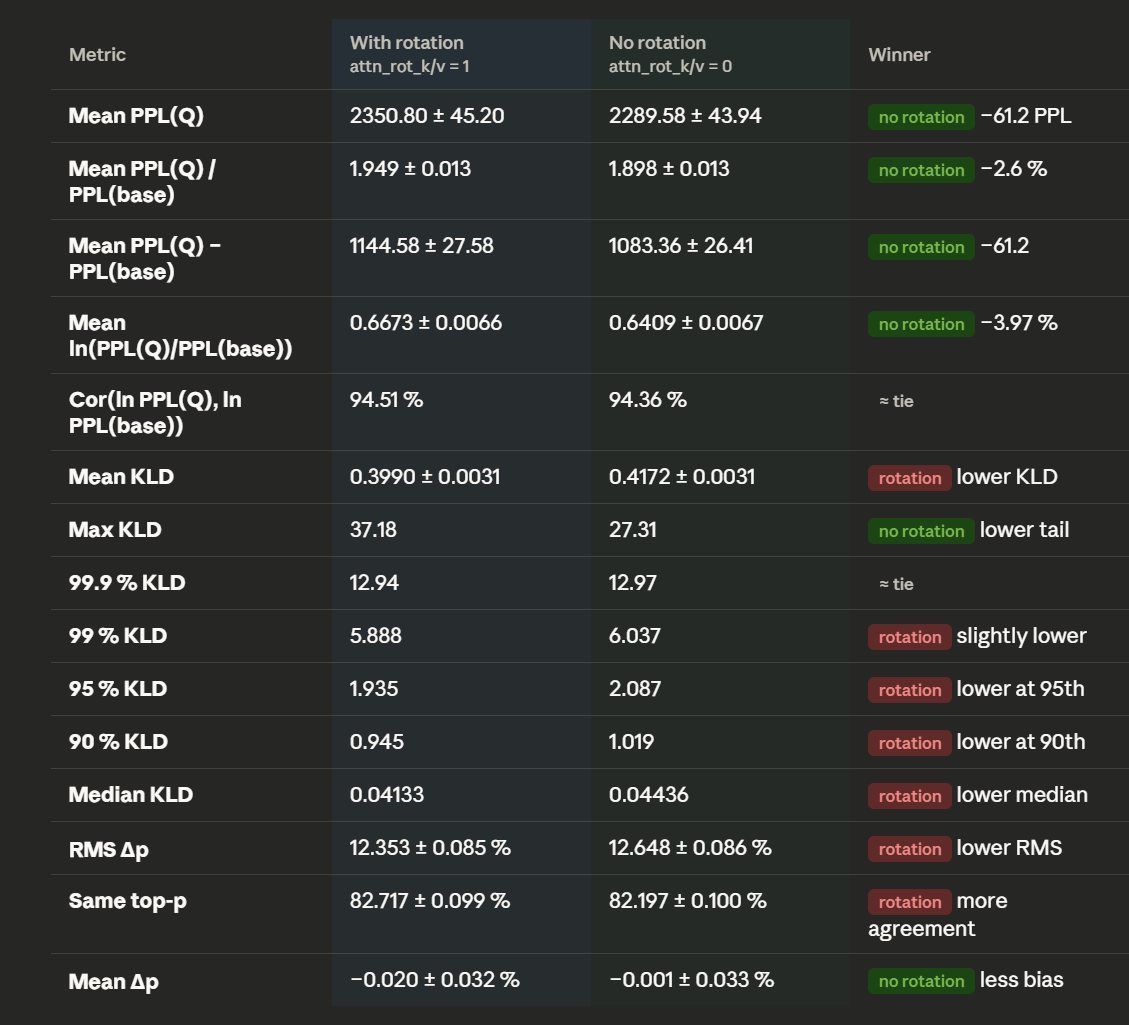This screenshot has height=1025, width=1129.
Task: Click value '1083.36 ± 26.41'
Action: pyautogui.click(x=681, y=245)
